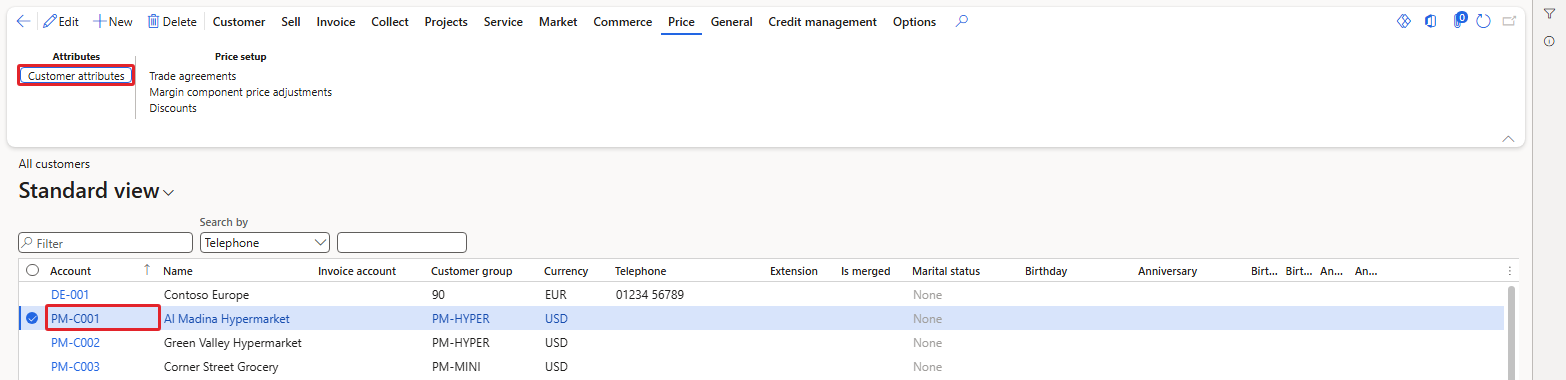Click the sort arrow in Account column header

(147, 270)
